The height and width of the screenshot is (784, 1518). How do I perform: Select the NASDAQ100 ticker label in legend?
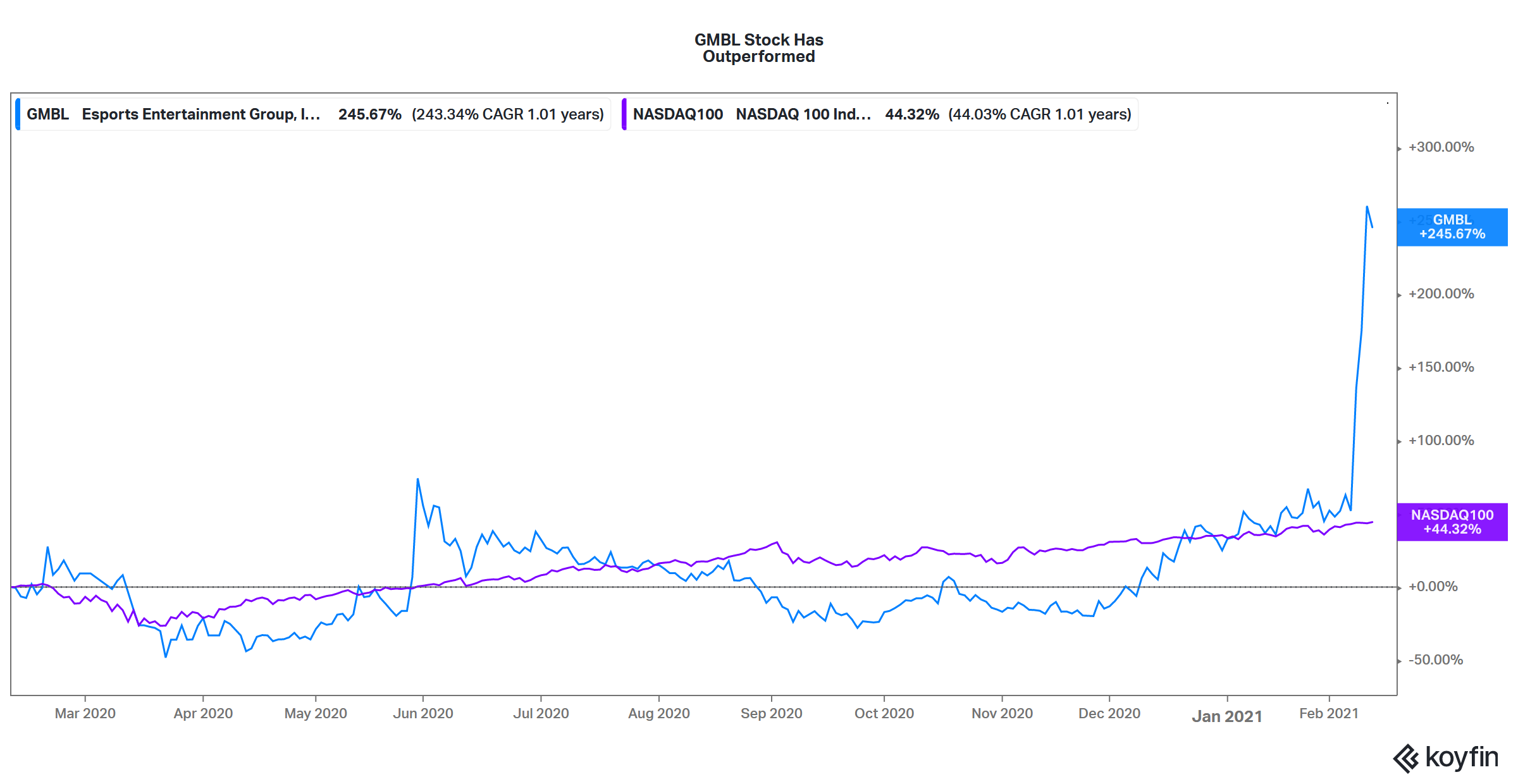(678, 114)
